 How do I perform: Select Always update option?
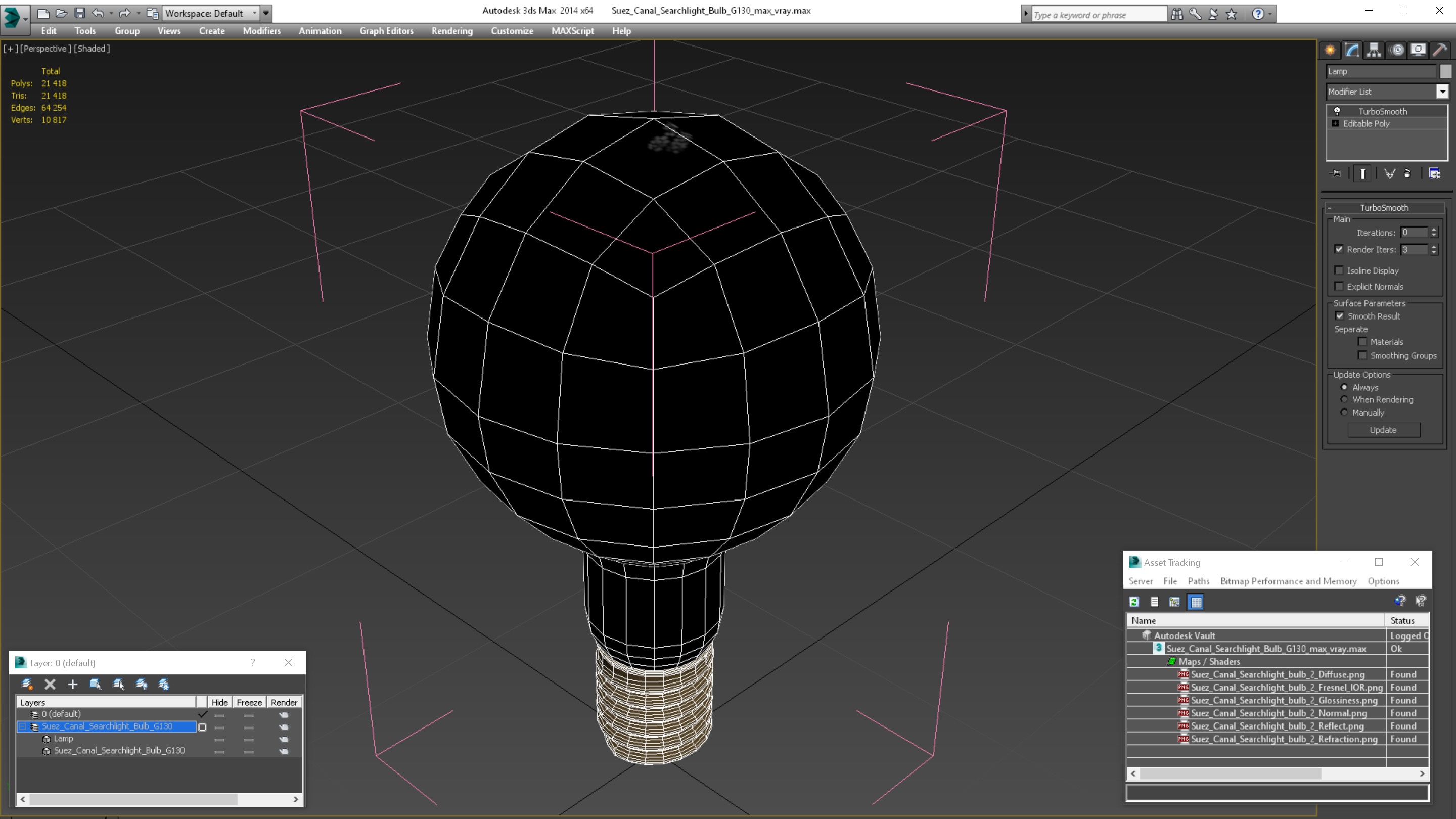pyautogui.click(x=1344, y=387)
